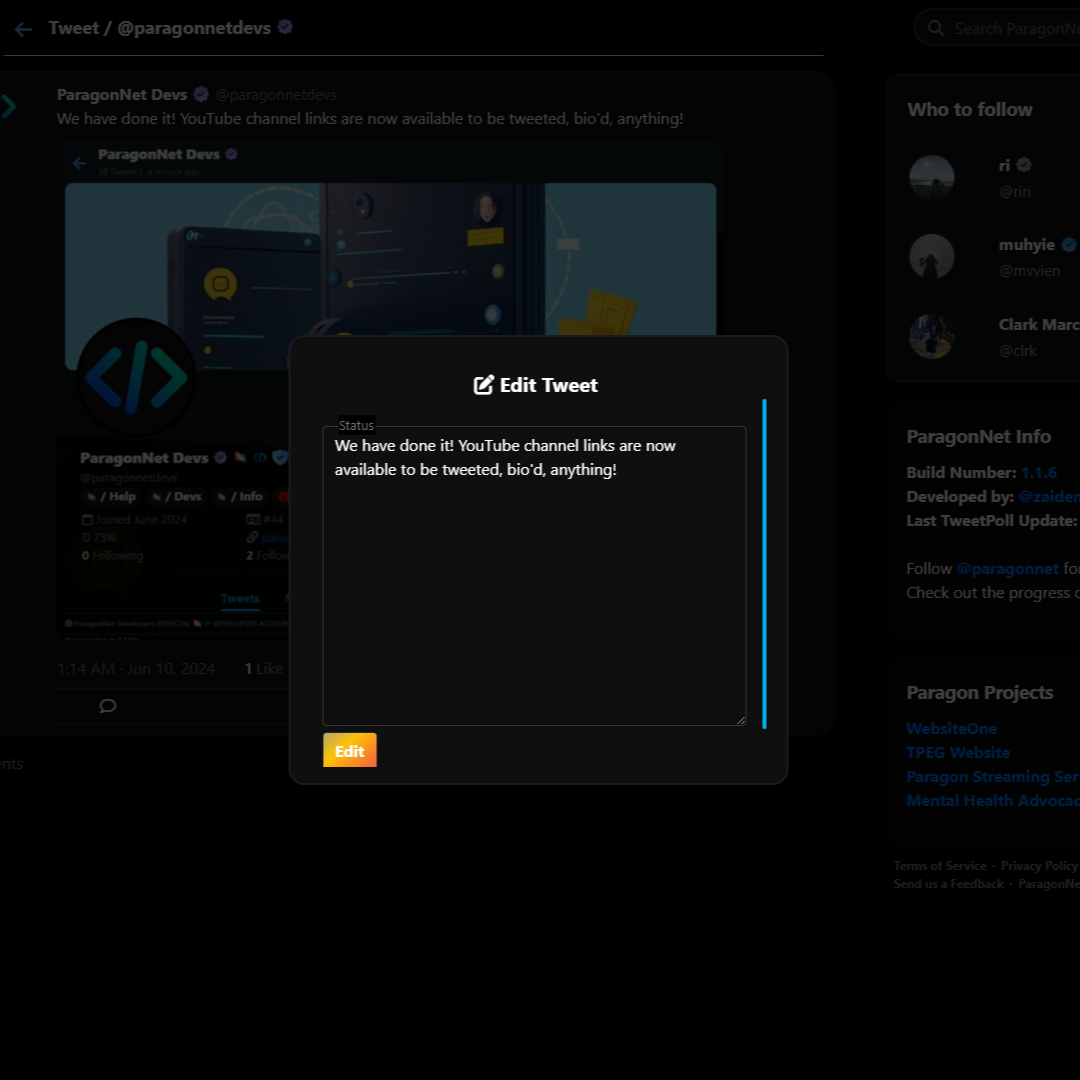Click the back arrow beside Tweet header
This screenshot has width=1080, height=1080.
click(23, 29)
